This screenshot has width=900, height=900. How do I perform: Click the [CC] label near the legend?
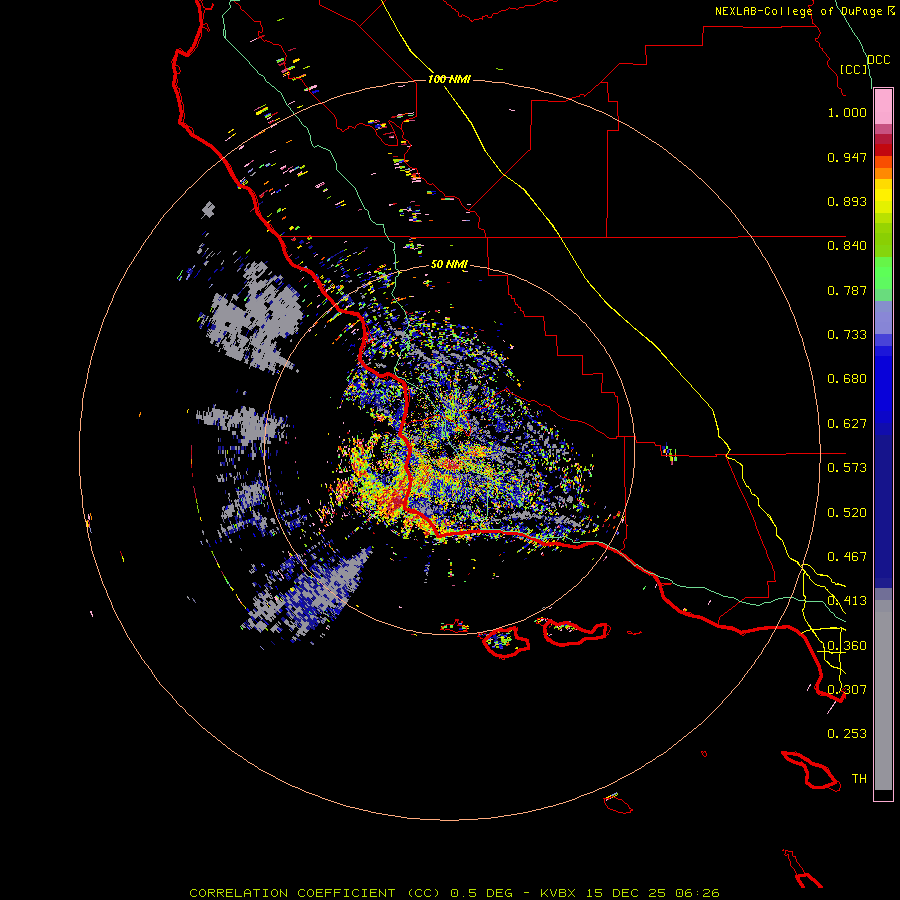click(x=854, y=69)
